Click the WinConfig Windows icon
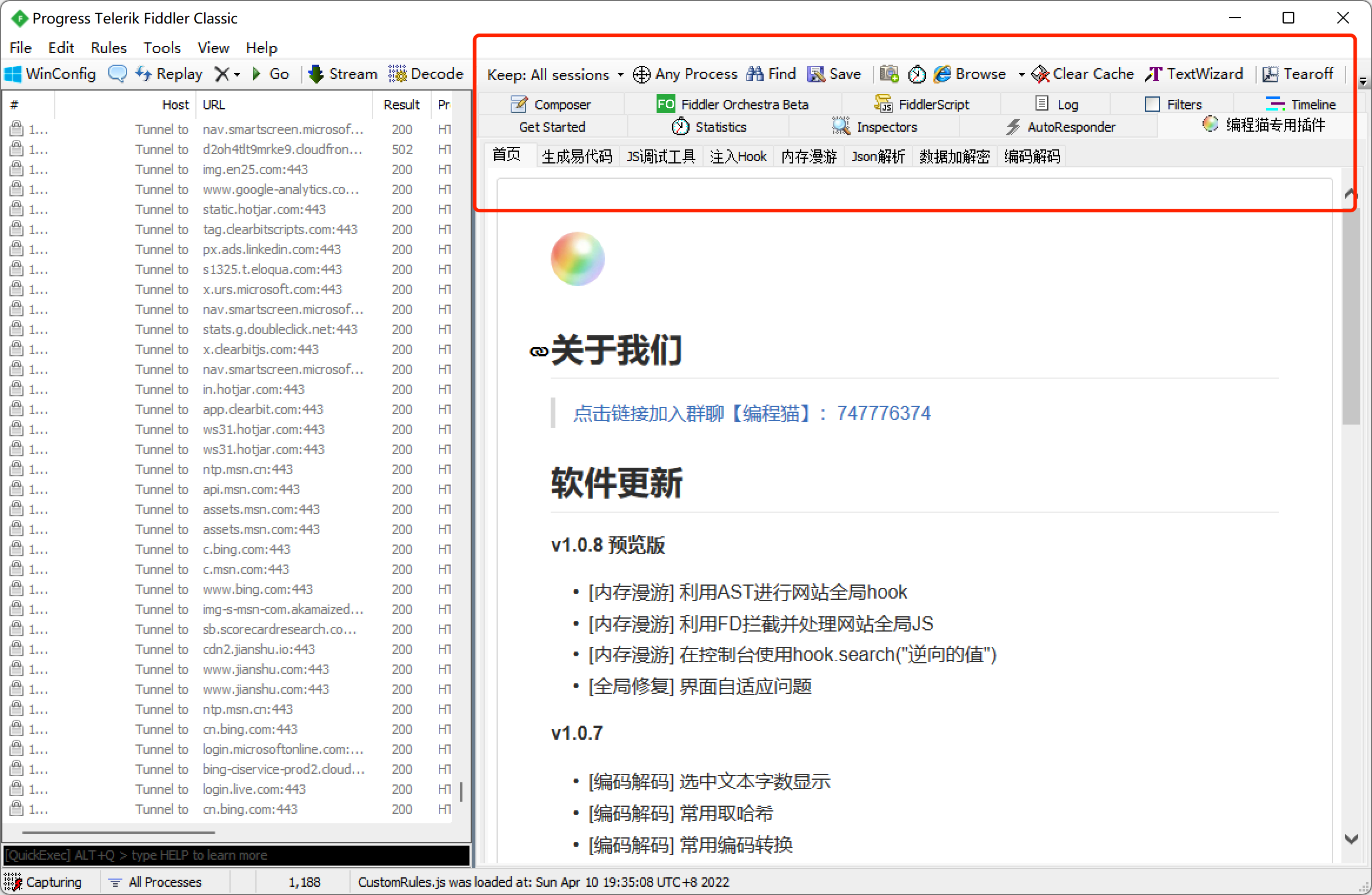Viewport: 1372px width, 895px height. 13,74
